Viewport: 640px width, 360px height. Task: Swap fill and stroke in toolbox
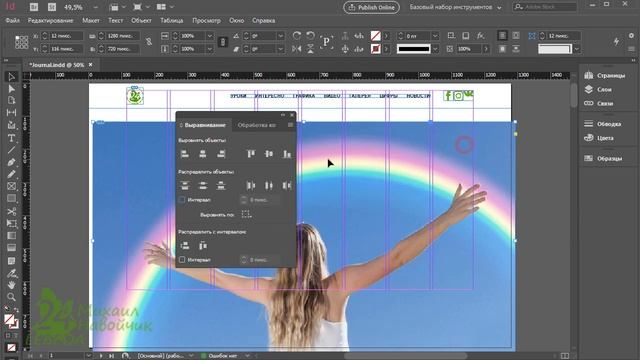tap(16, 311)
